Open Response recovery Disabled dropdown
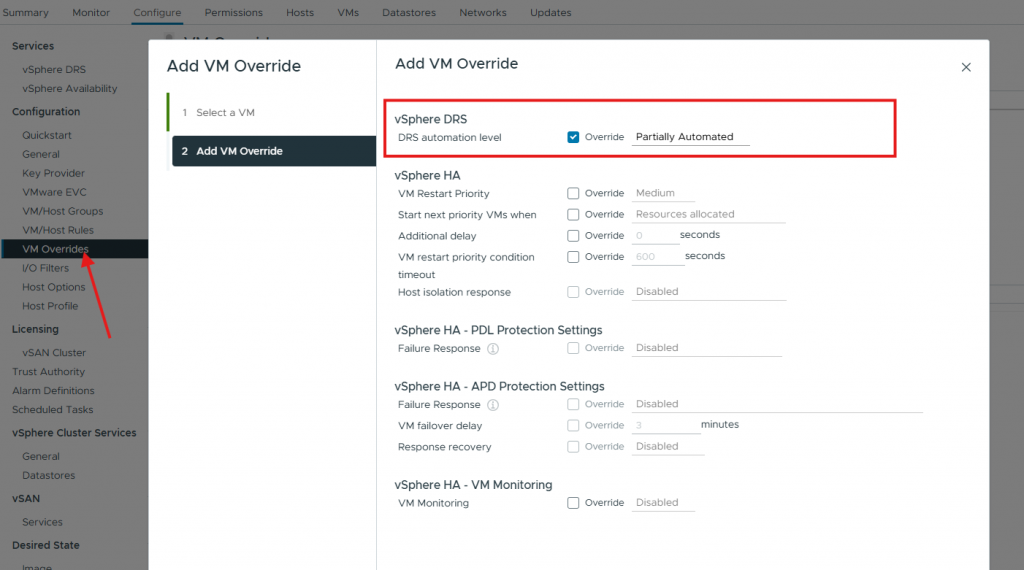 pos(668,447)
